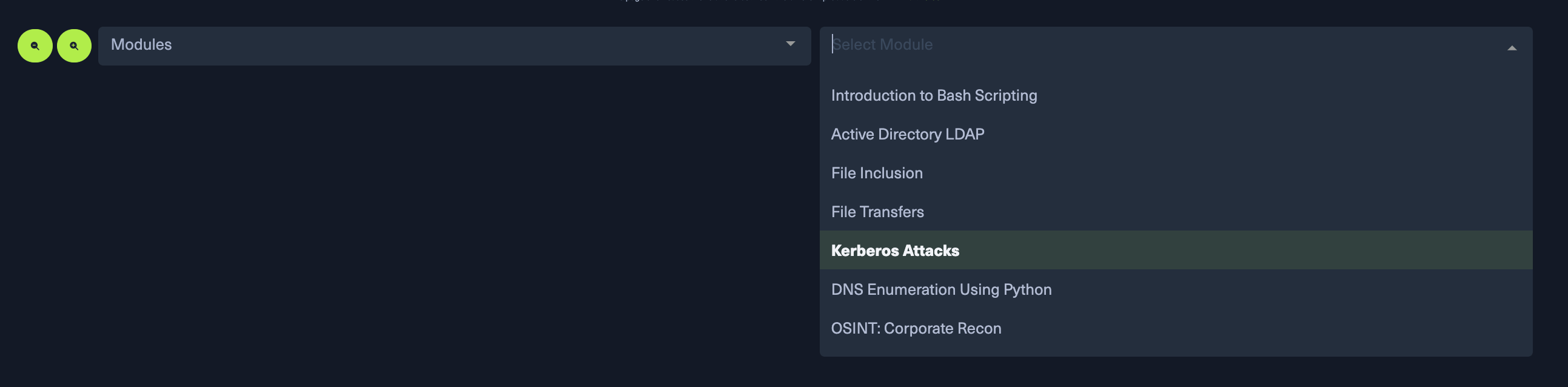
Task: Select the File Transfers option
Action: pyautogui.click(x=877, y=212)
